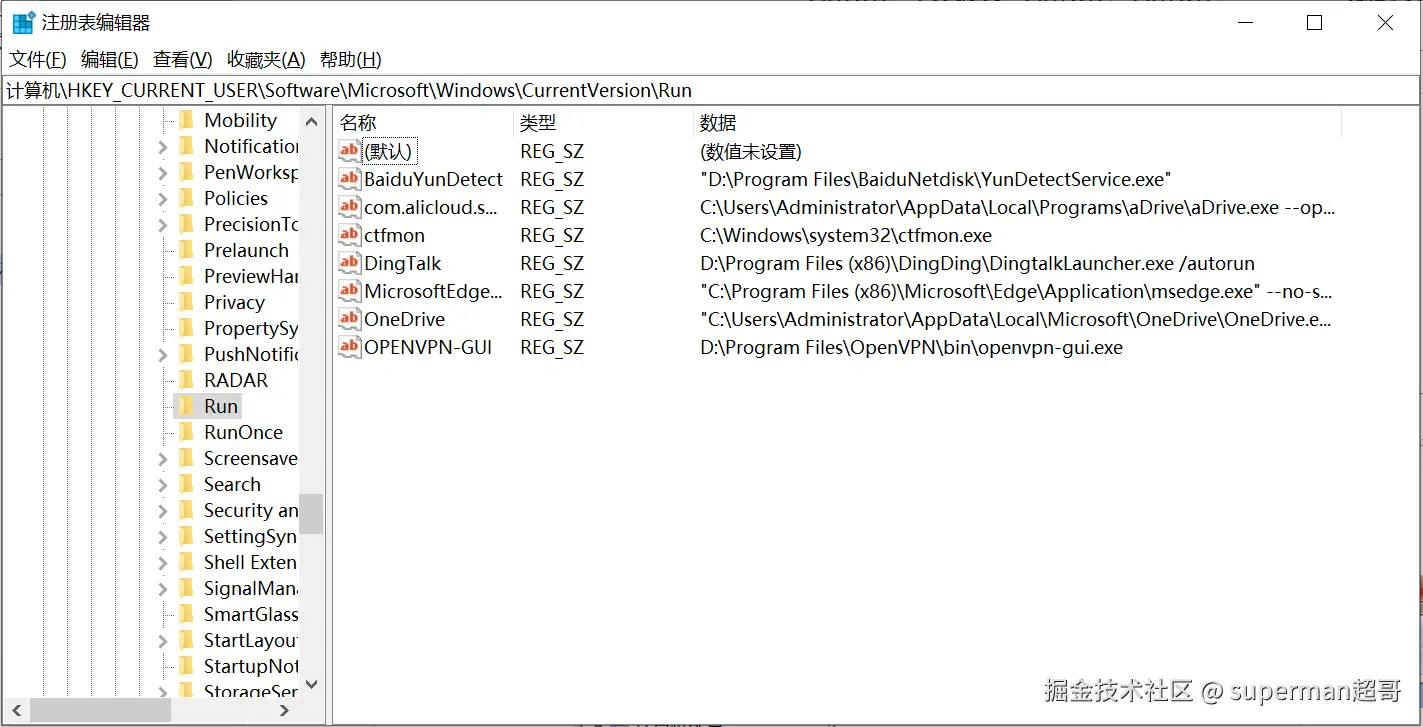Select the string icon of com.alicloud value
The image size is (1423, 727).
(x=349, y=207)
